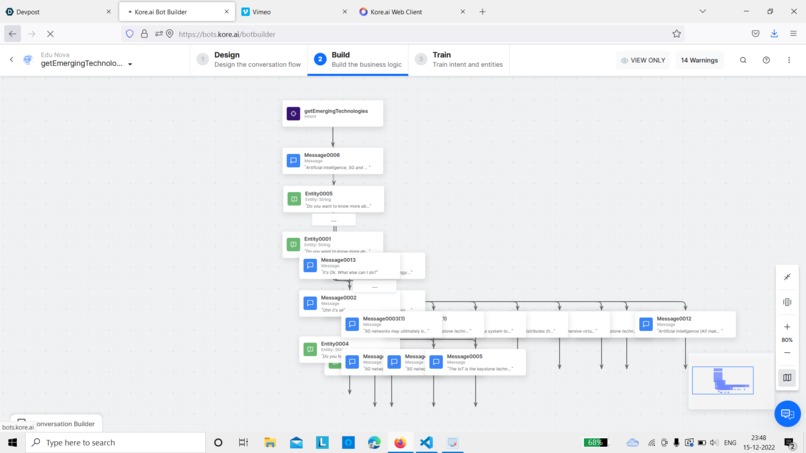This screenshot has width=806, height=453.
Task: Bookmark this page with the star icon
Action: (676, 34)
